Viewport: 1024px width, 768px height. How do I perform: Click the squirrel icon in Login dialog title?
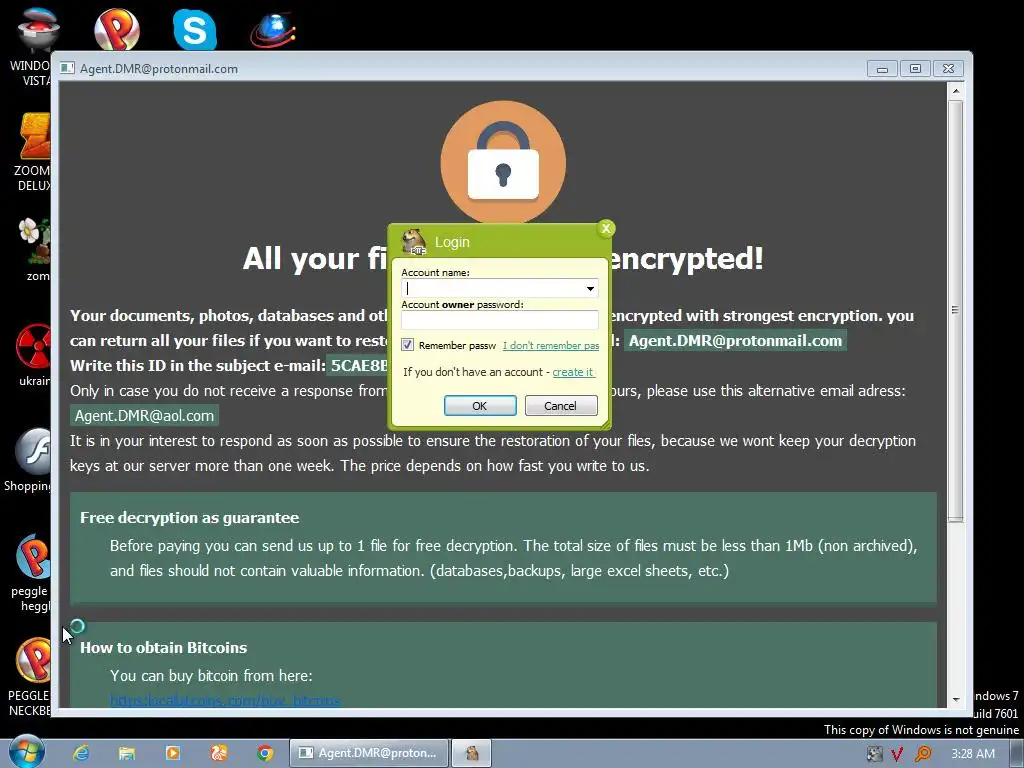[413, 242]
